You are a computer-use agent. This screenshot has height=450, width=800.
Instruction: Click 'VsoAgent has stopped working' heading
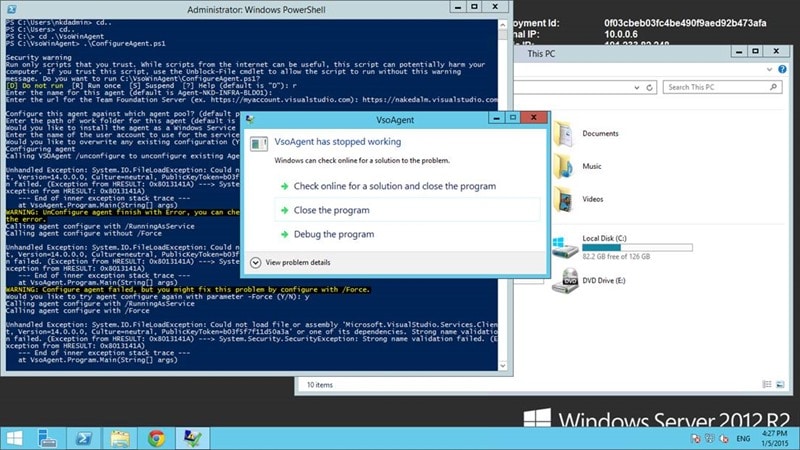click(338, 142)
